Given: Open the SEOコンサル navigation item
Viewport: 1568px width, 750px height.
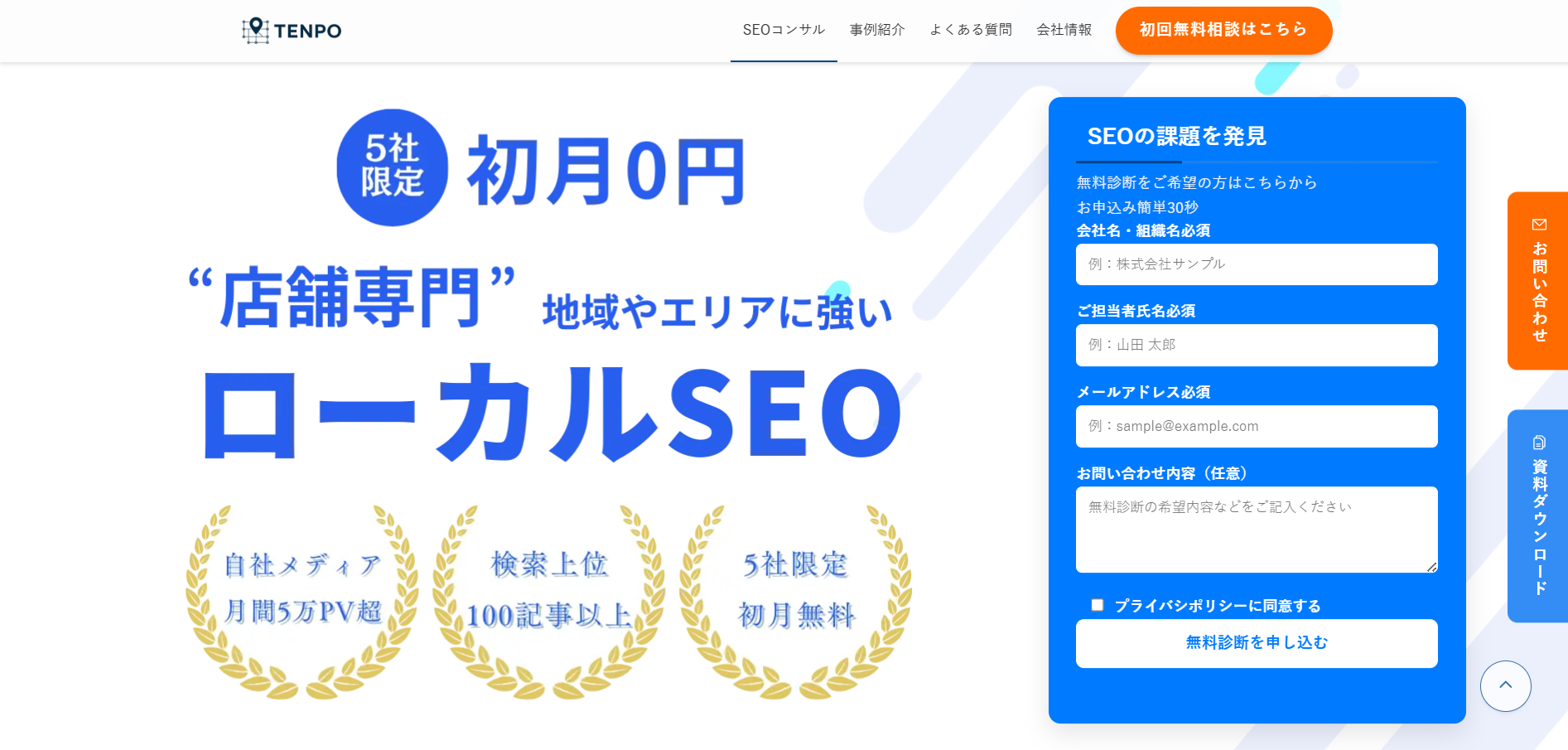Looking at the screenshot, I should tap(783, 30).
